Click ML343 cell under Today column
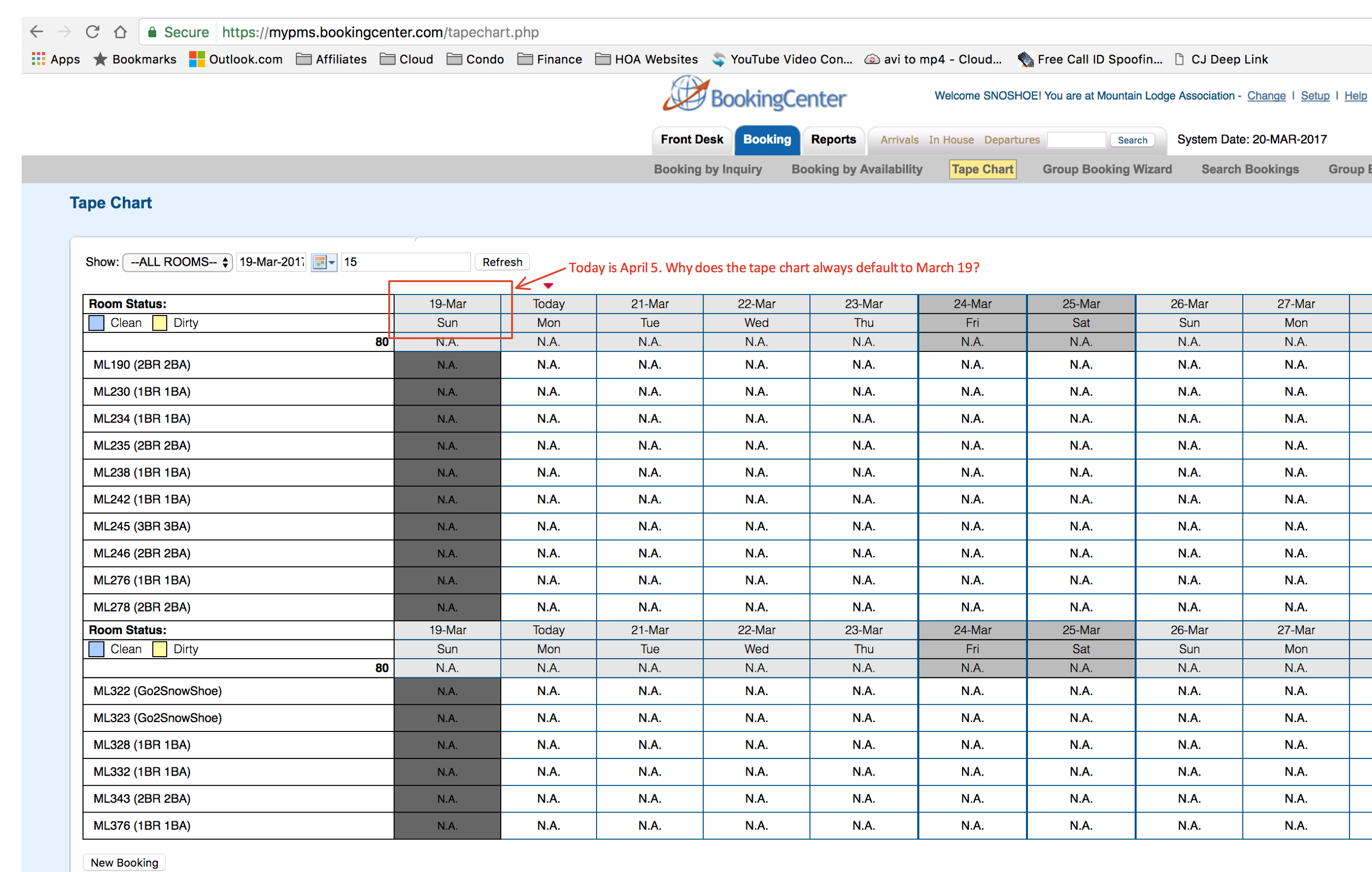 [548, 798]
